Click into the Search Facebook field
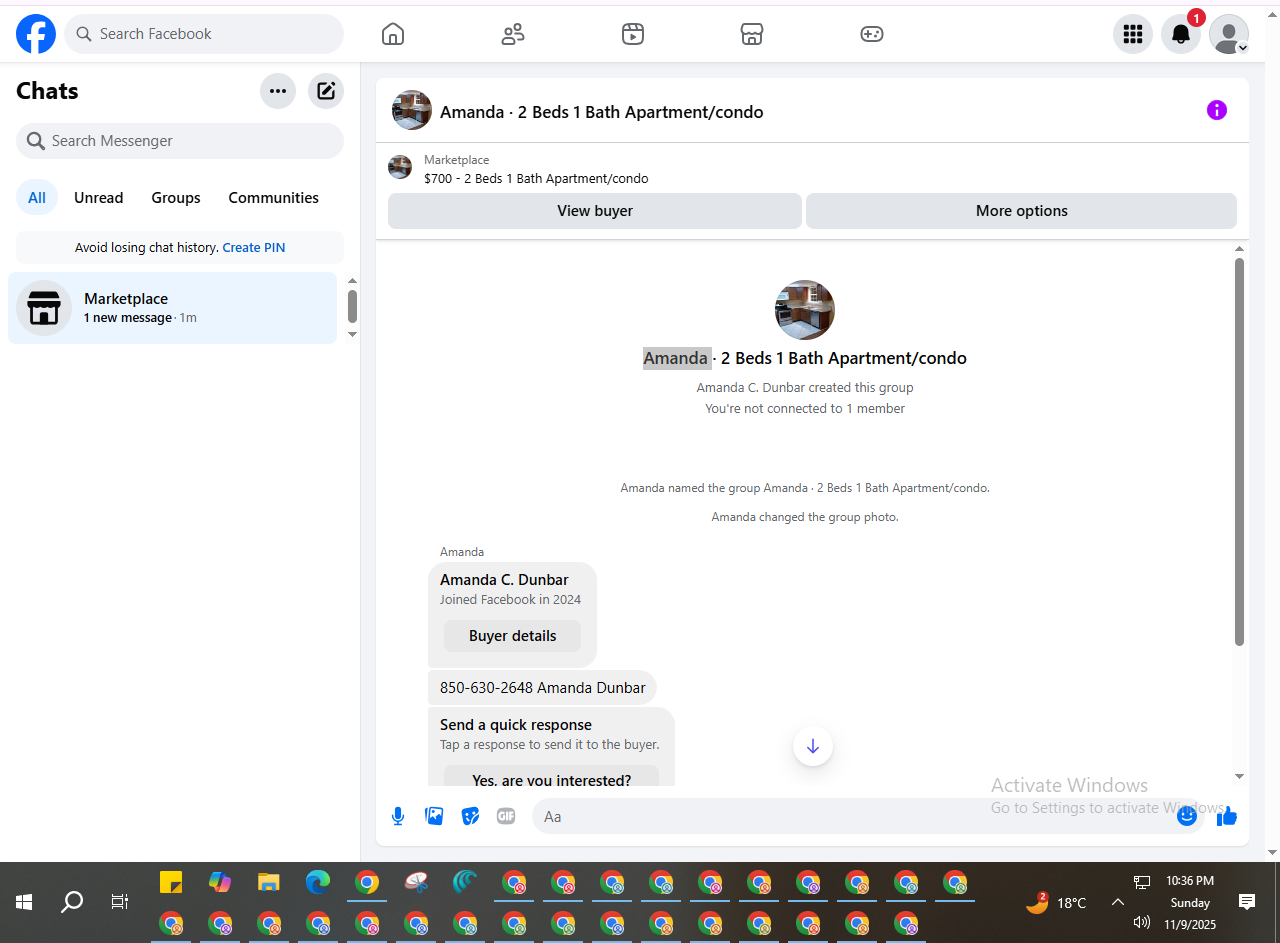 (204, 34)
